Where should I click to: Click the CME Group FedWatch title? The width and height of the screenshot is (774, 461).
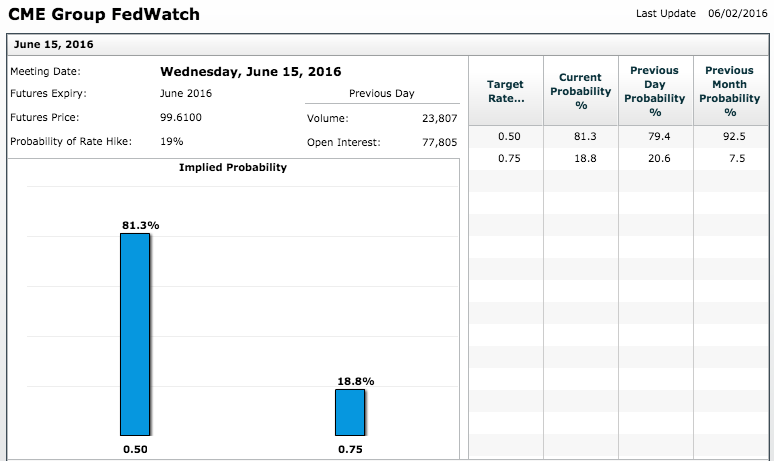[x=104, y=14]
